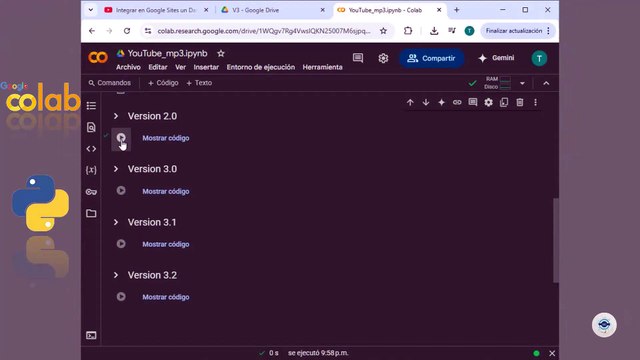Run the Version 3.0 code cell
Image resolution: width=640 pixels, height=360 pixels.
click(121, 191)
